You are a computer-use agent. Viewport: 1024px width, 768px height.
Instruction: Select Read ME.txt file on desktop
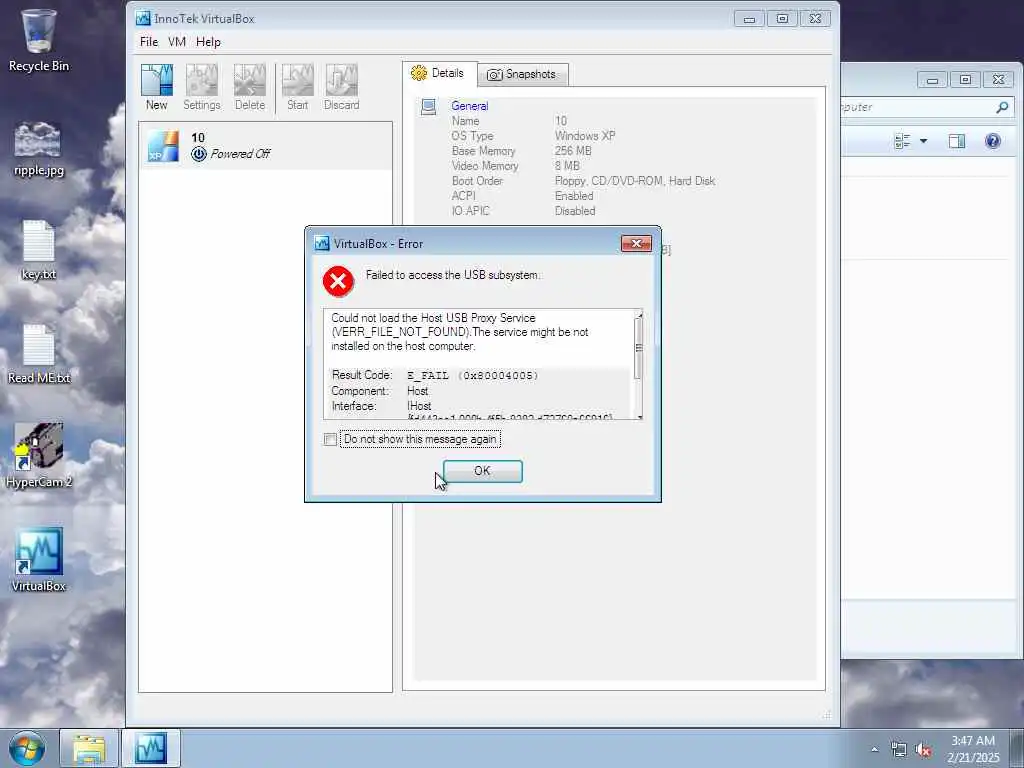point(39,355)
